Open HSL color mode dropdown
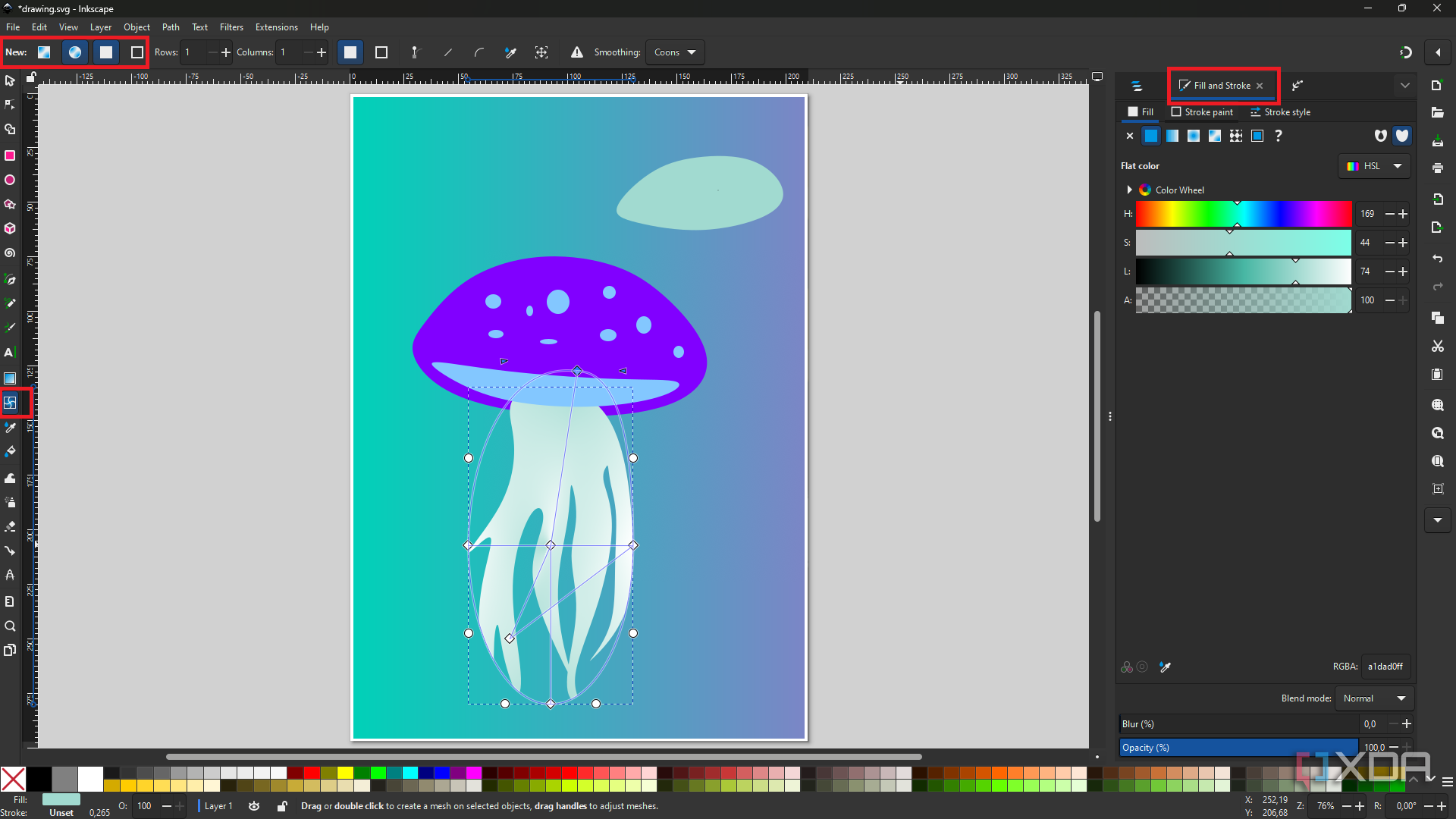This screenshot has height=819, width=1456. 1374,166
